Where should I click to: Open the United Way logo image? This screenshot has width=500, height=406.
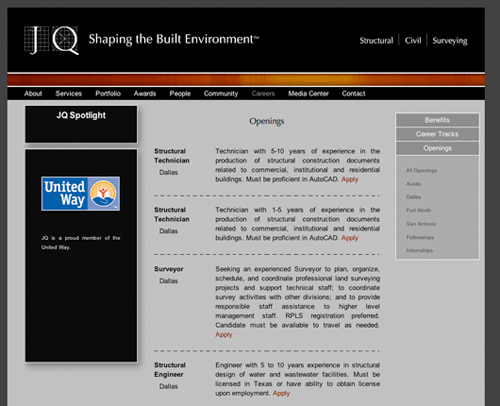point(80,194)
